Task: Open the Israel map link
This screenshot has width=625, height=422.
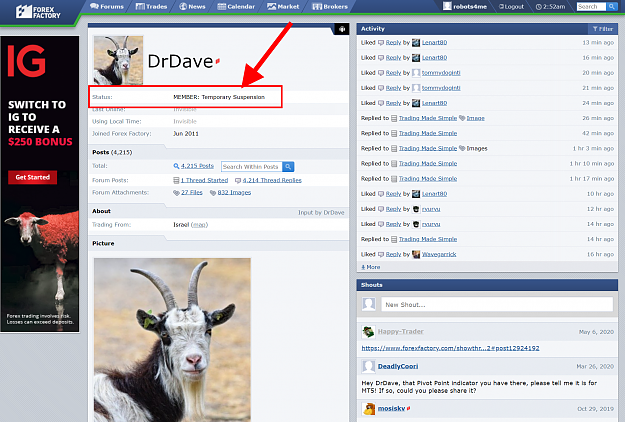Action: click(x=199, y=225)
